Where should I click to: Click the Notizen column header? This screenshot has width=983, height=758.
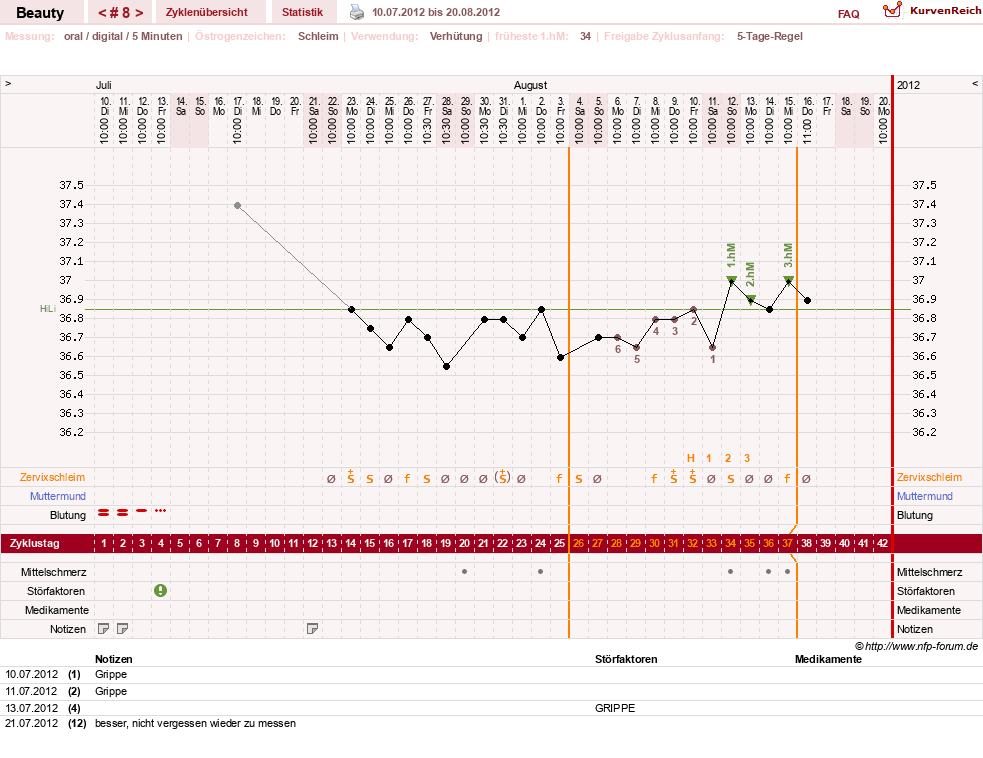pyautogui.click(x=113, y=659)
